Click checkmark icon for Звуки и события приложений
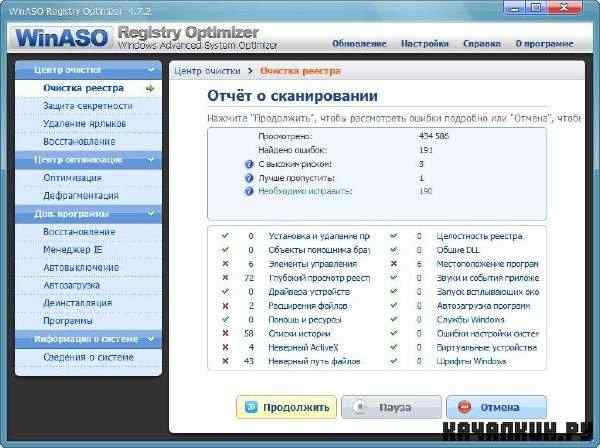 coord(393,278)
